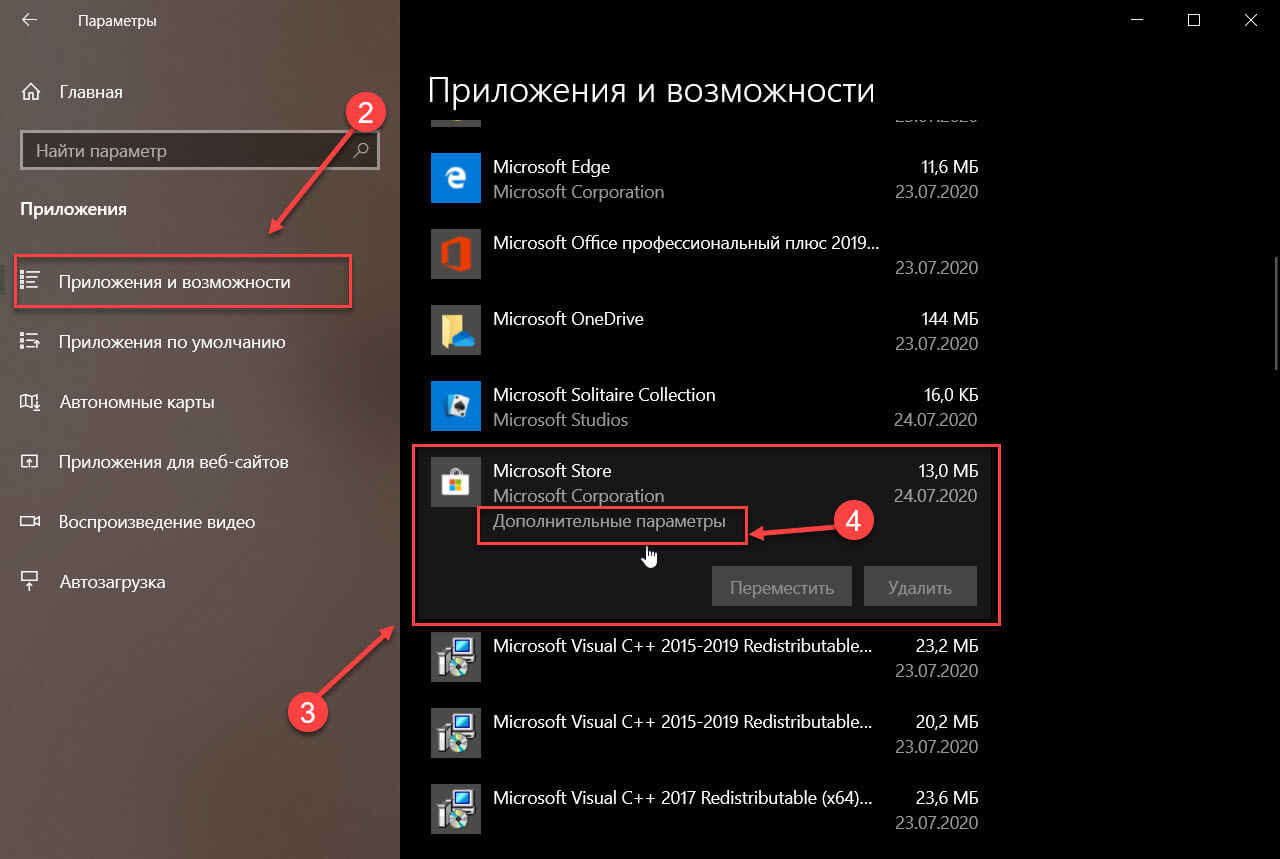This screenshot has width=1280, height=859.
Task: Click the Автономные карты map icon
Action: point(30,402)
